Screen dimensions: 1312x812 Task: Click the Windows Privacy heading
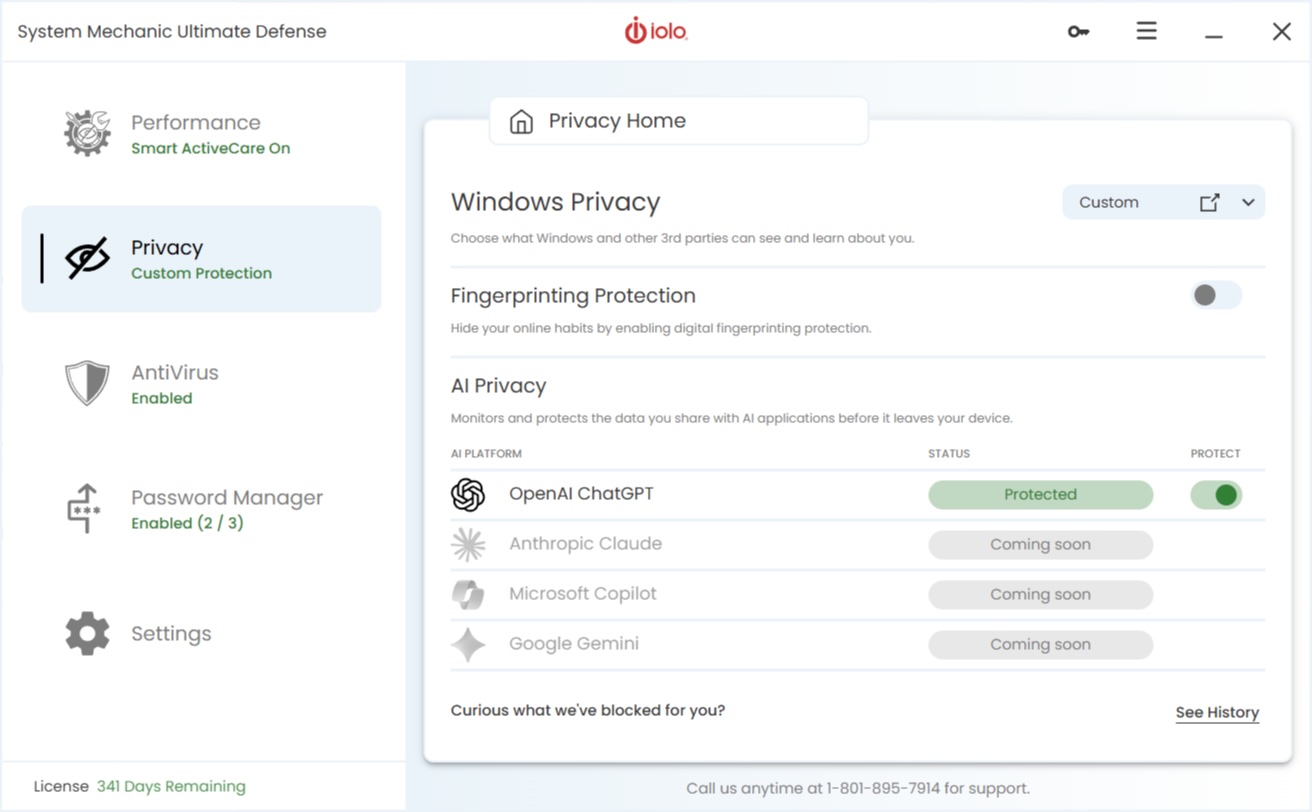point(555,202)
